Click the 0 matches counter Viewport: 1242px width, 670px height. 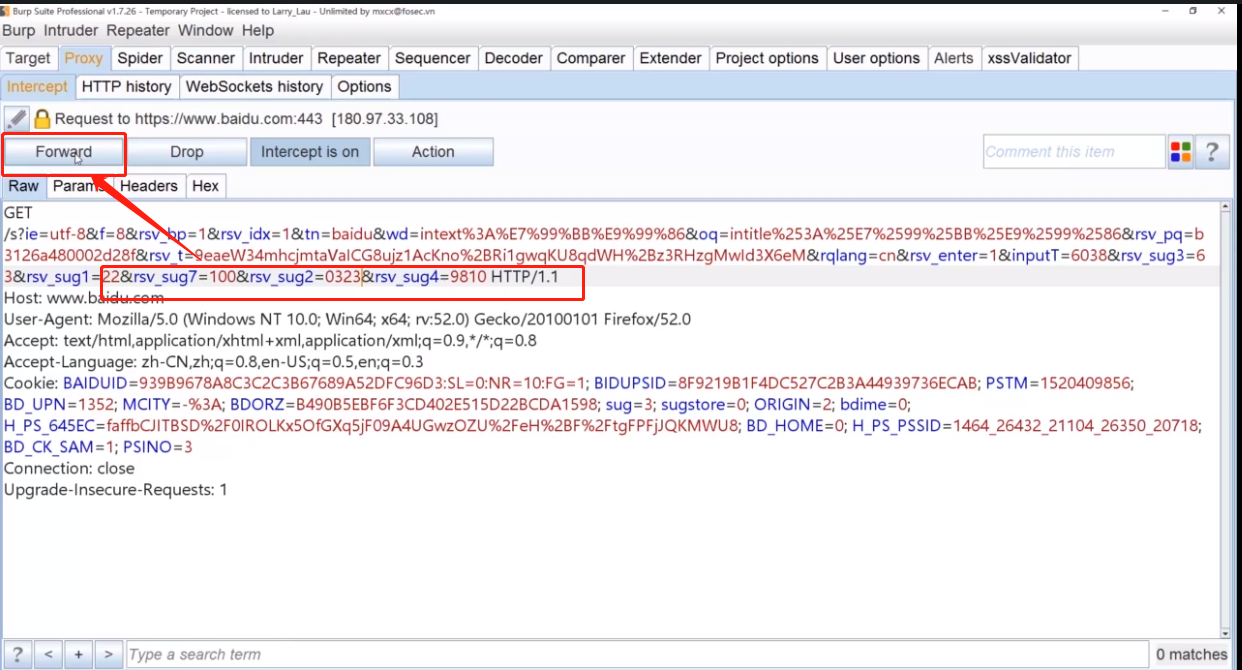[x=1191, y=654]
